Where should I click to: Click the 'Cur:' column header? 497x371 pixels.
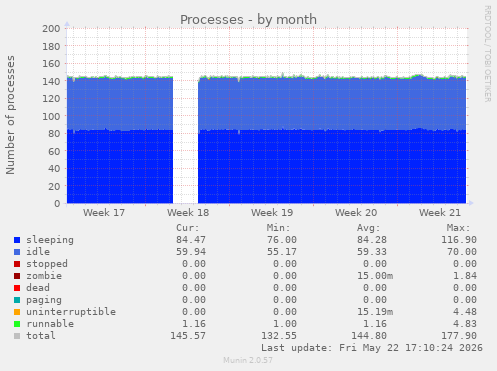click(188, 228)
